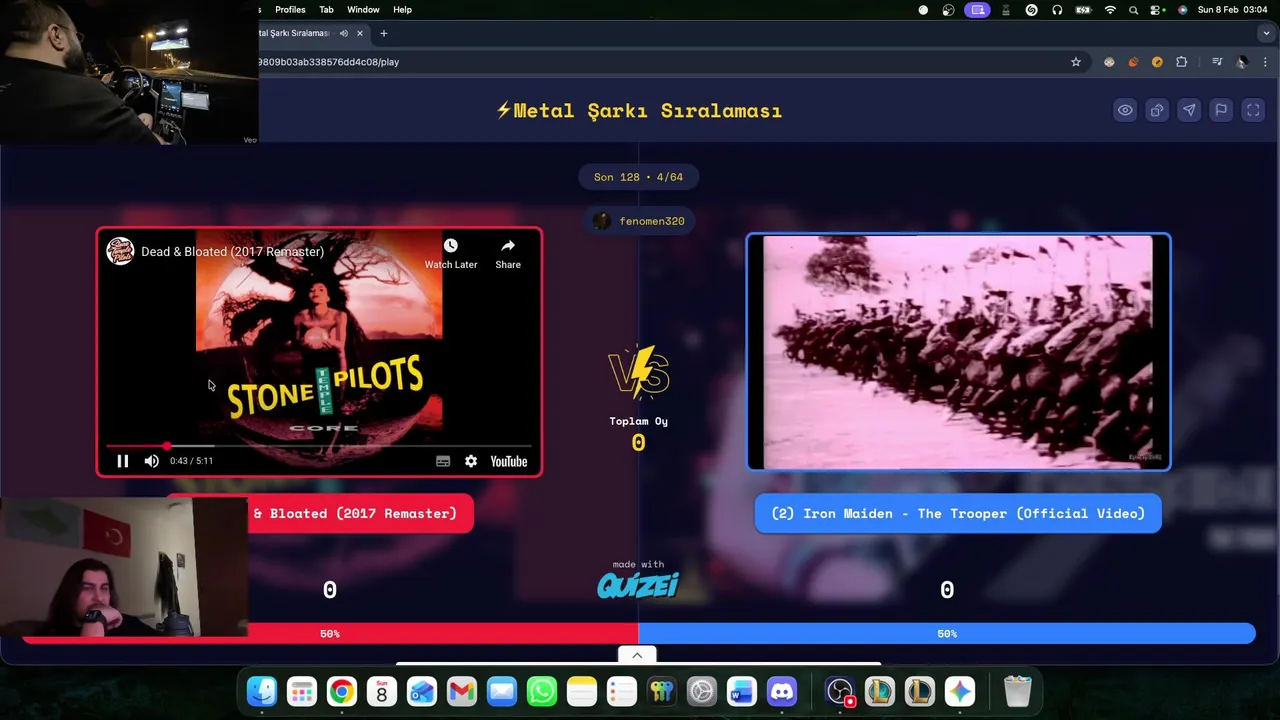Open the acorn extension icon

(x=1133, y=62)
